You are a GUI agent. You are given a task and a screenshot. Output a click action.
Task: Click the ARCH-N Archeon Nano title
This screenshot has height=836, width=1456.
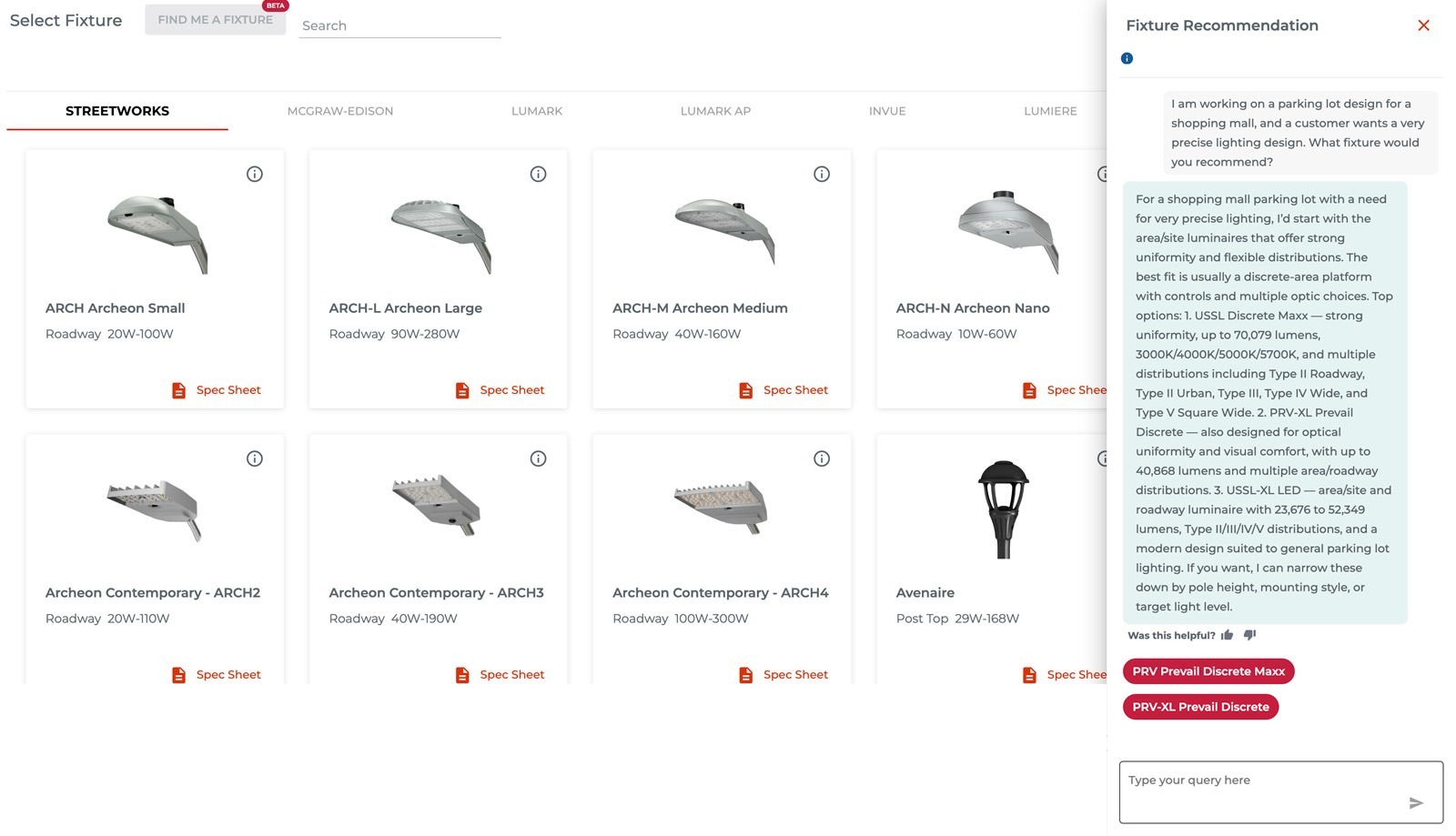[x=973, y=308]
